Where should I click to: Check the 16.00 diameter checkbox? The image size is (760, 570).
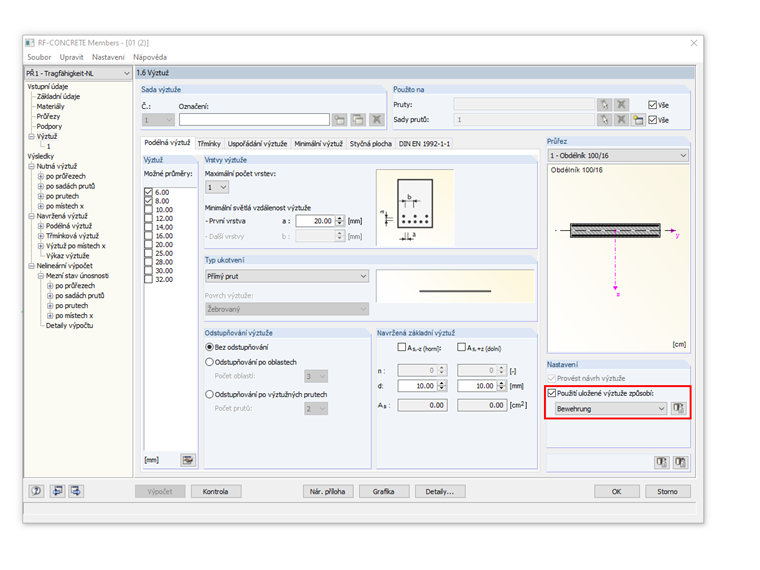click(x=148, y=236)
